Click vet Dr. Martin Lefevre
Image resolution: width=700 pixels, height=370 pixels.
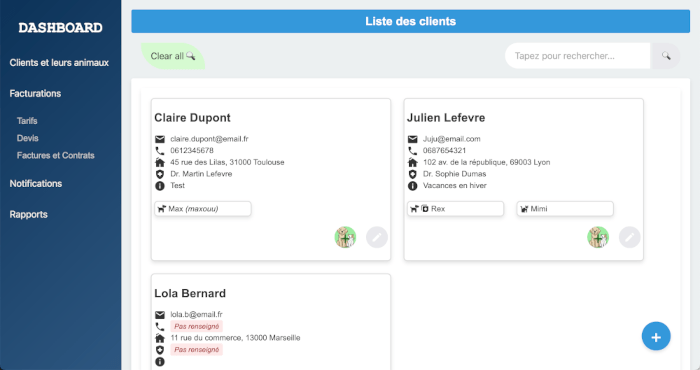click(201, 174)
